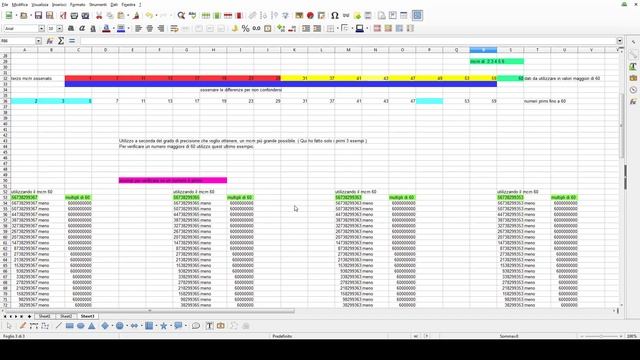The image size is (640, 360).
Task: Open the File menu
Action: coord(5,4)
